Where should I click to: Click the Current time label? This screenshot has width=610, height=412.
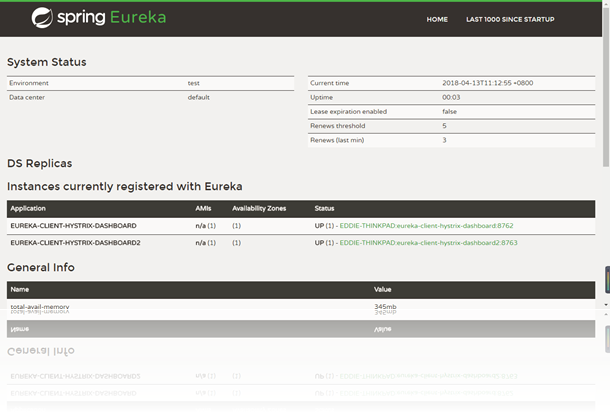[330, 83]
